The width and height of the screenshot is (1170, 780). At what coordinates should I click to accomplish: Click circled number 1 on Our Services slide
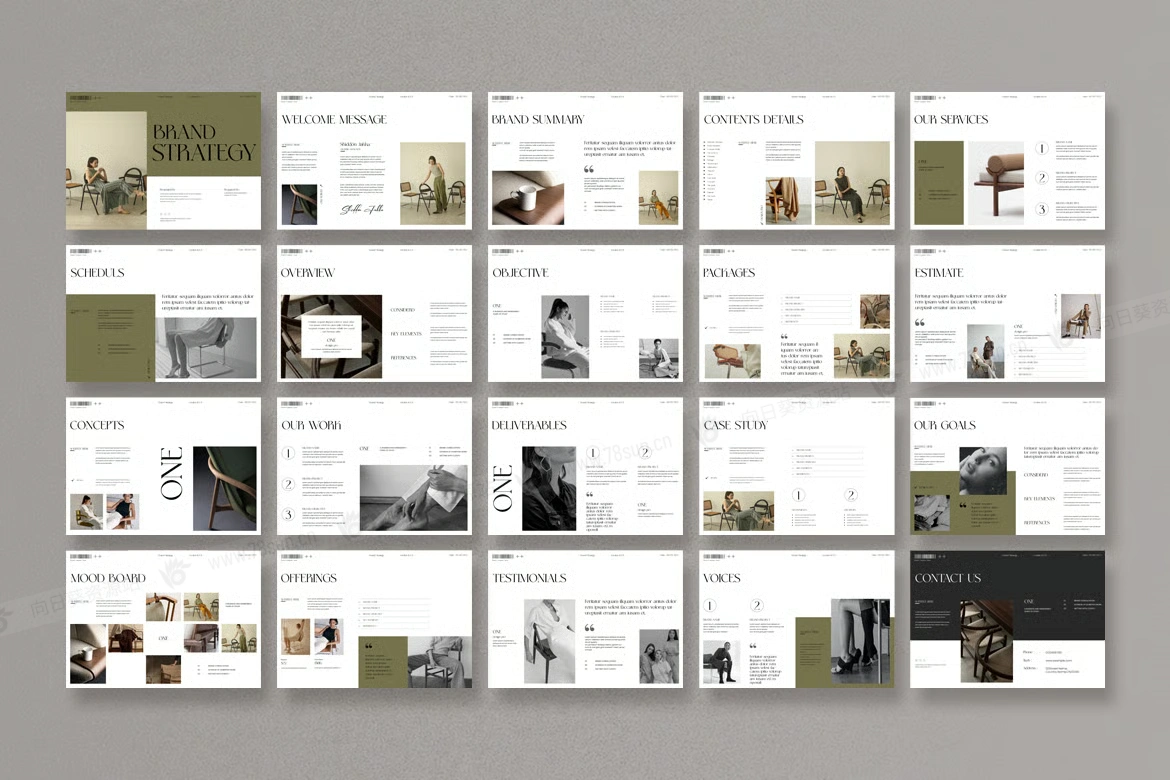pyautogui.click(x=1041, y=149)
